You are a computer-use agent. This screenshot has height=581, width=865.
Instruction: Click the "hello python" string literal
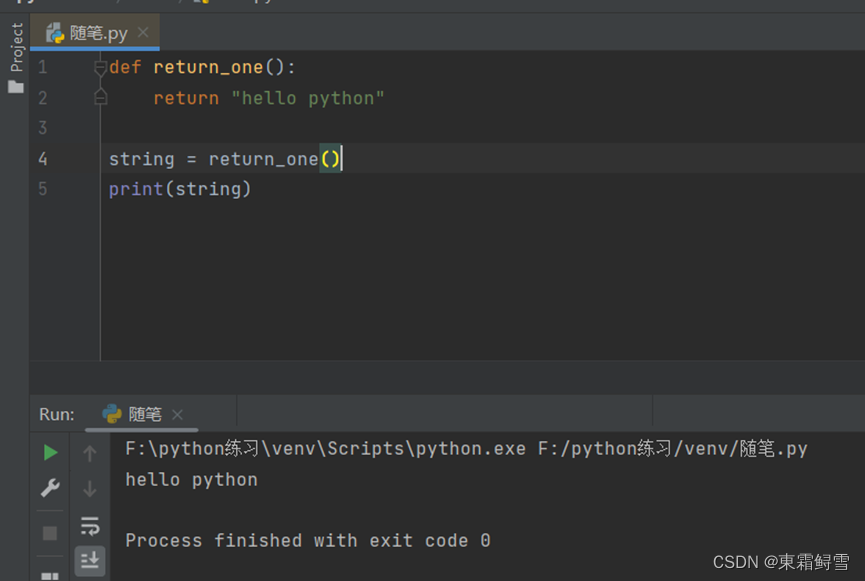307,98
